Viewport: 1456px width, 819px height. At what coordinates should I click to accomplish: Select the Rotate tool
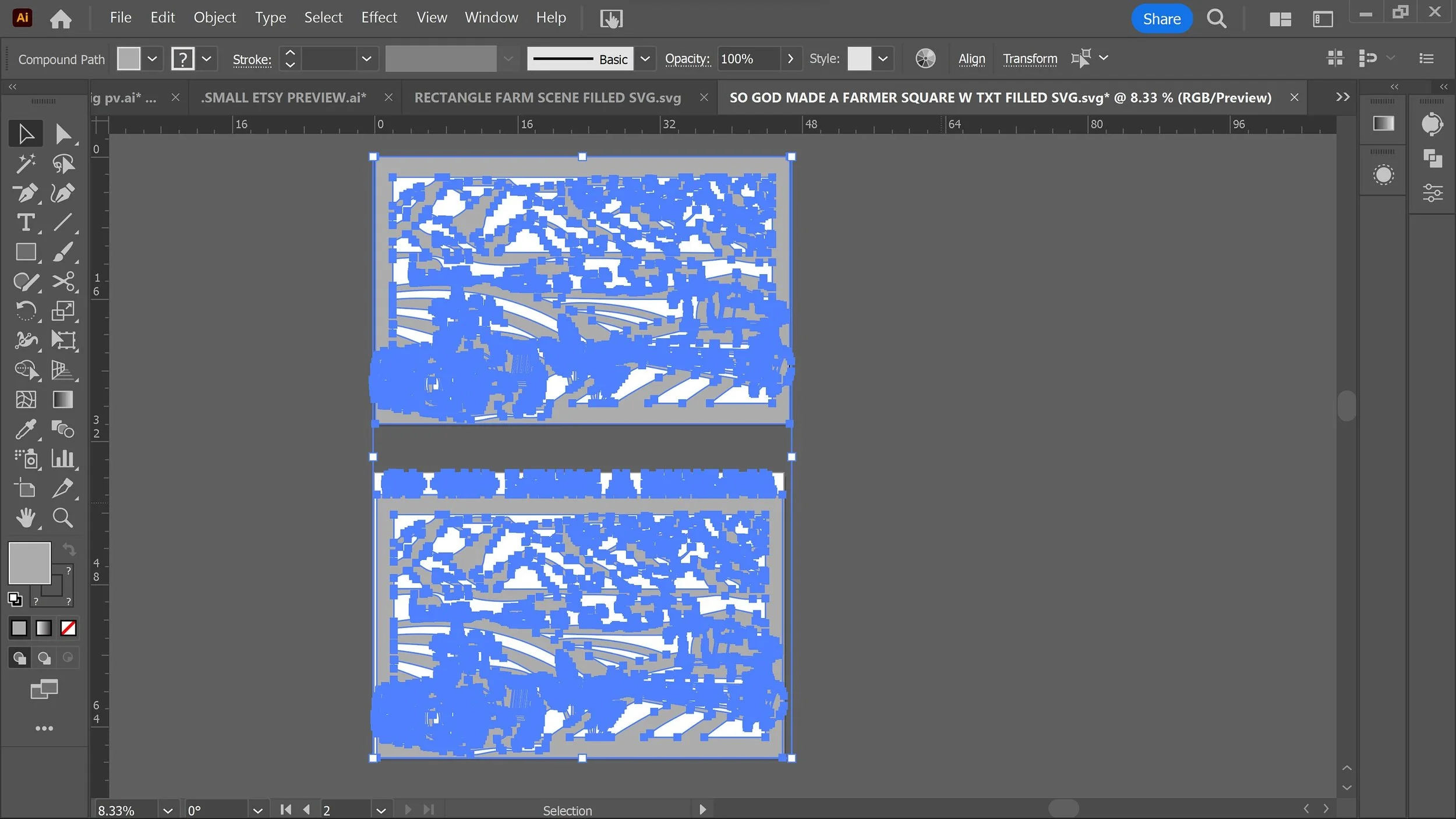[x=26, y=311]
